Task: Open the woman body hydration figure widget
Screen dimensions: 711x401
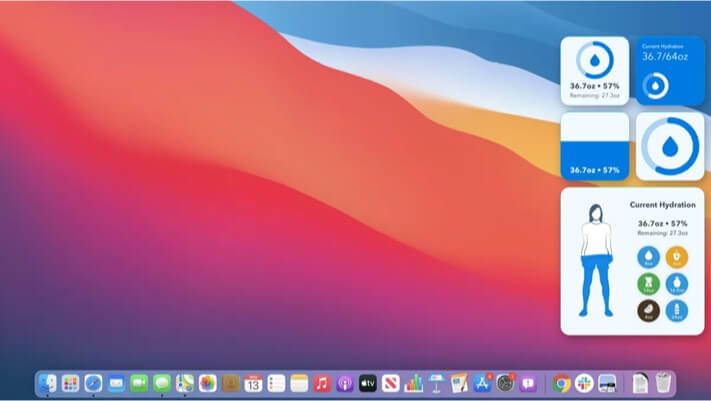Action: [633, 261]
